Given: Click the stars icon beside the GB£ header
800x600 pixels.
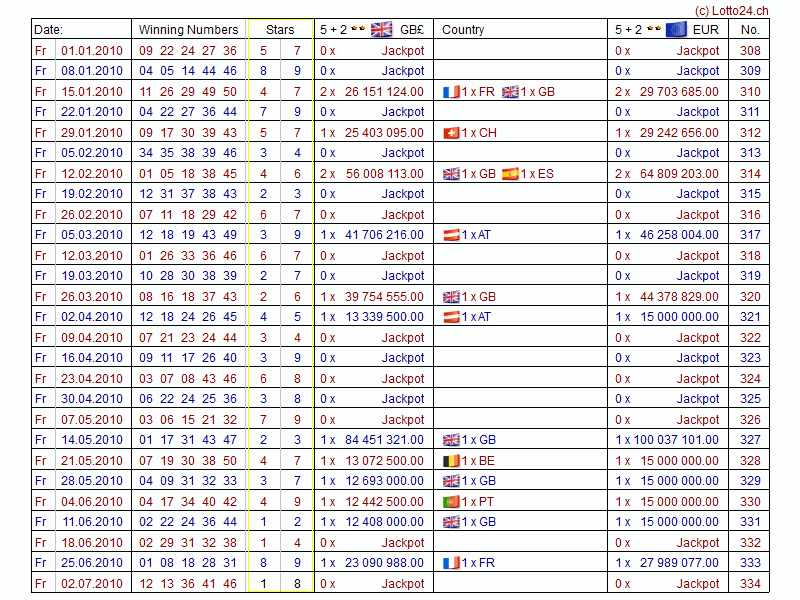Looking at the screenshot, I should point(356,30).
